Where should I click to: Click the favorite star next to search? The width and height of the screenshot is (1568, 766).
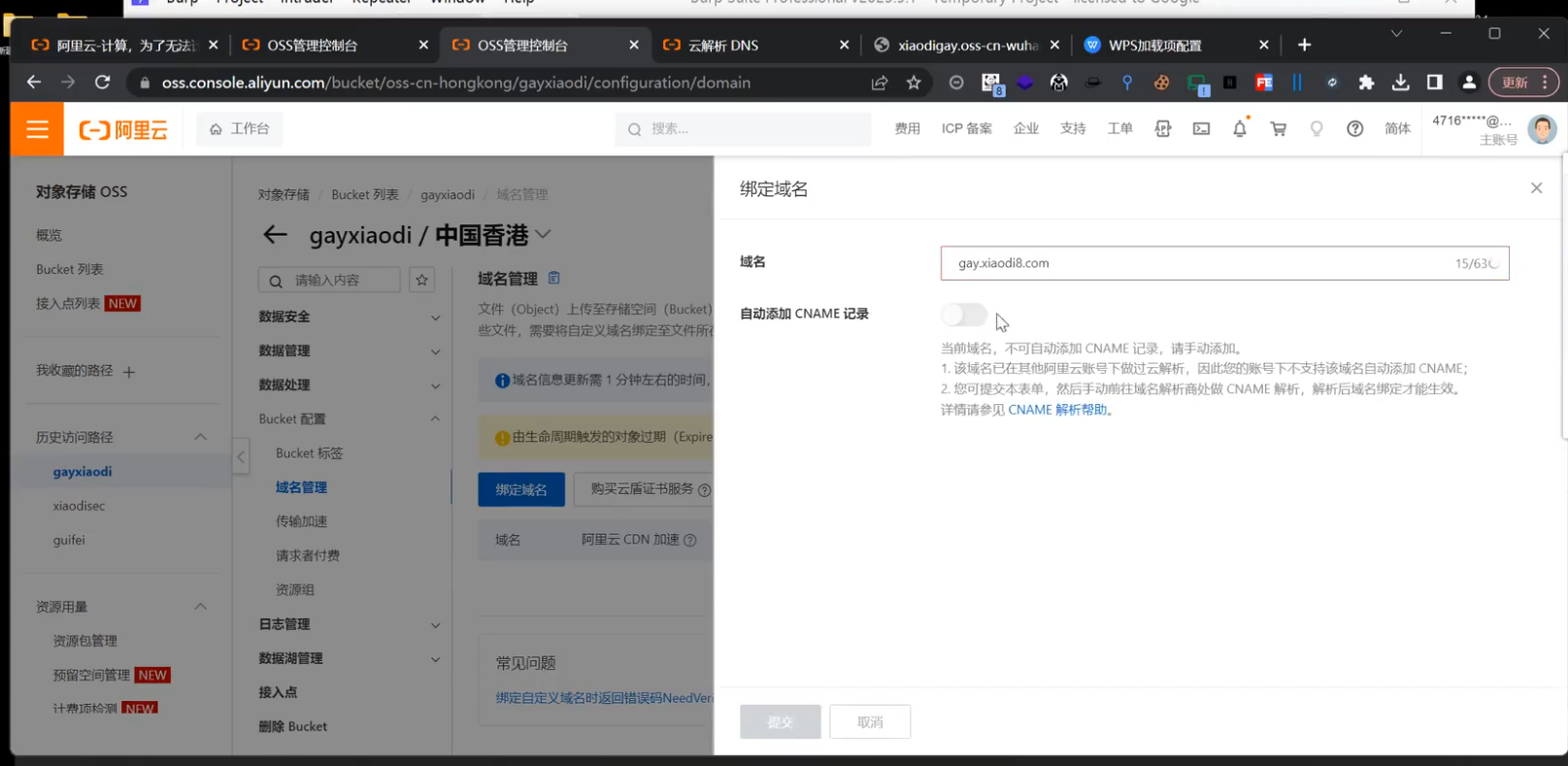[421, 281]
